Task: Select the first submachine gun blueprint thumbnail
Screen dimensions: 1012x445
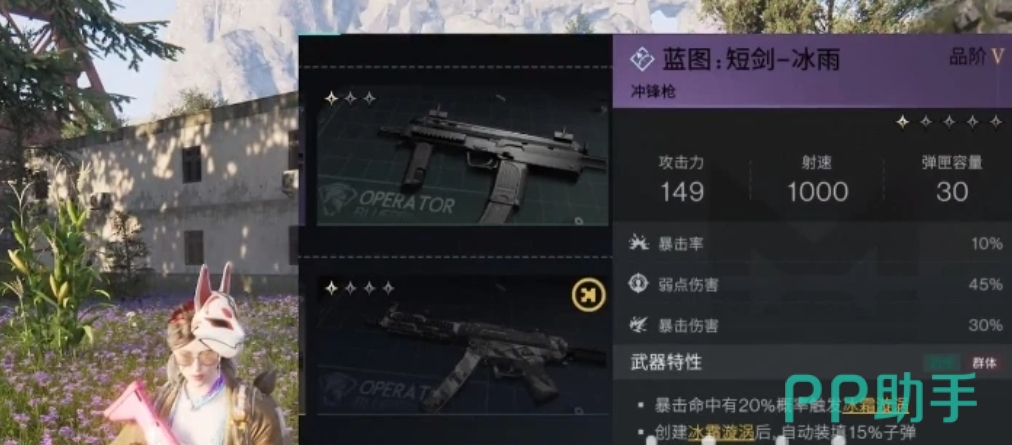Action: tap(462, 155)
